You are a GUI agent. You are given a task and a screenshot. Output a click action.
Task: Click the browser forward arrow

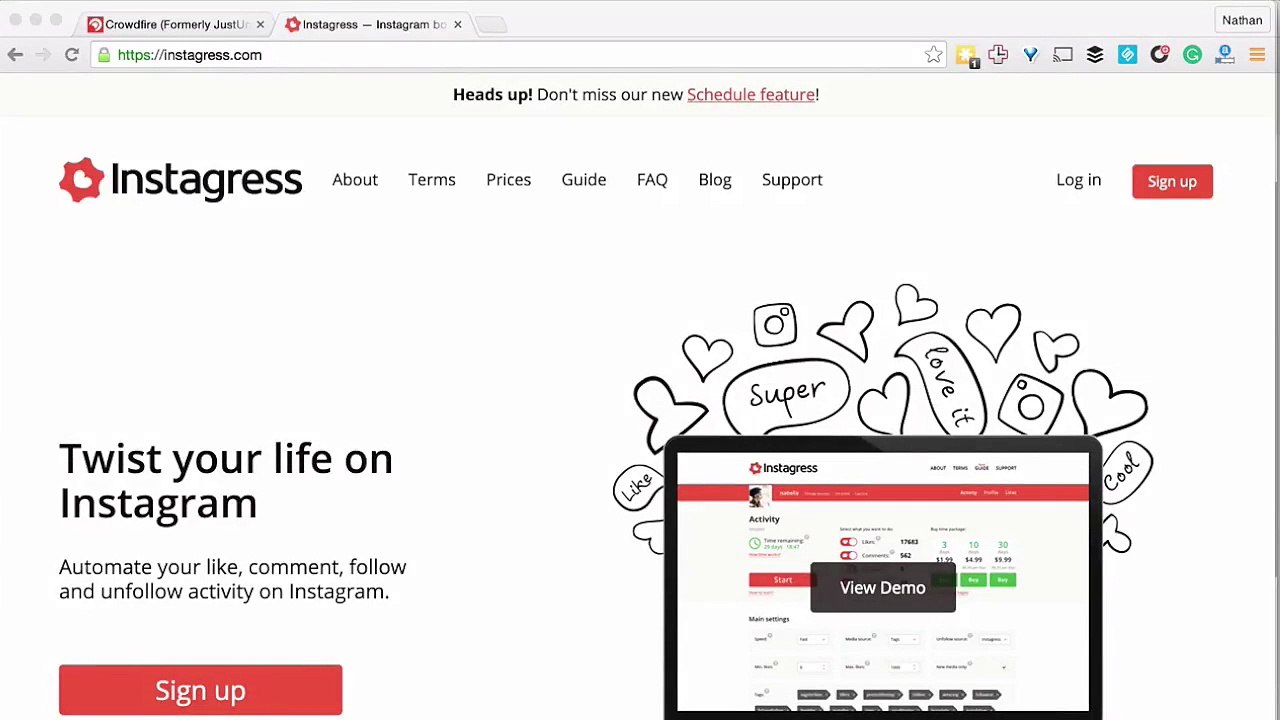coord(43,55)
